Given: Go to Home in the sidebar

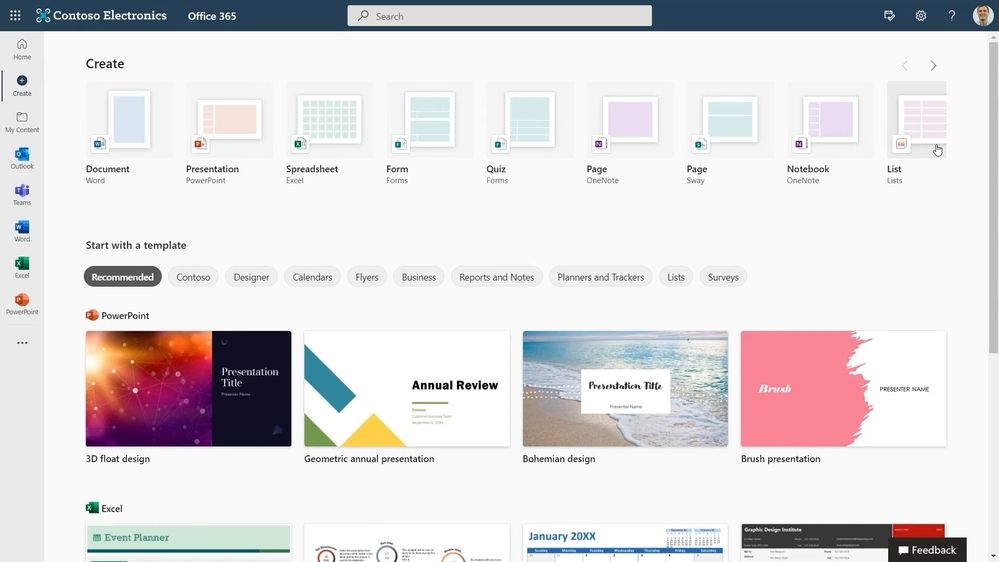Looking at the screenshot, I should [22, 49].
